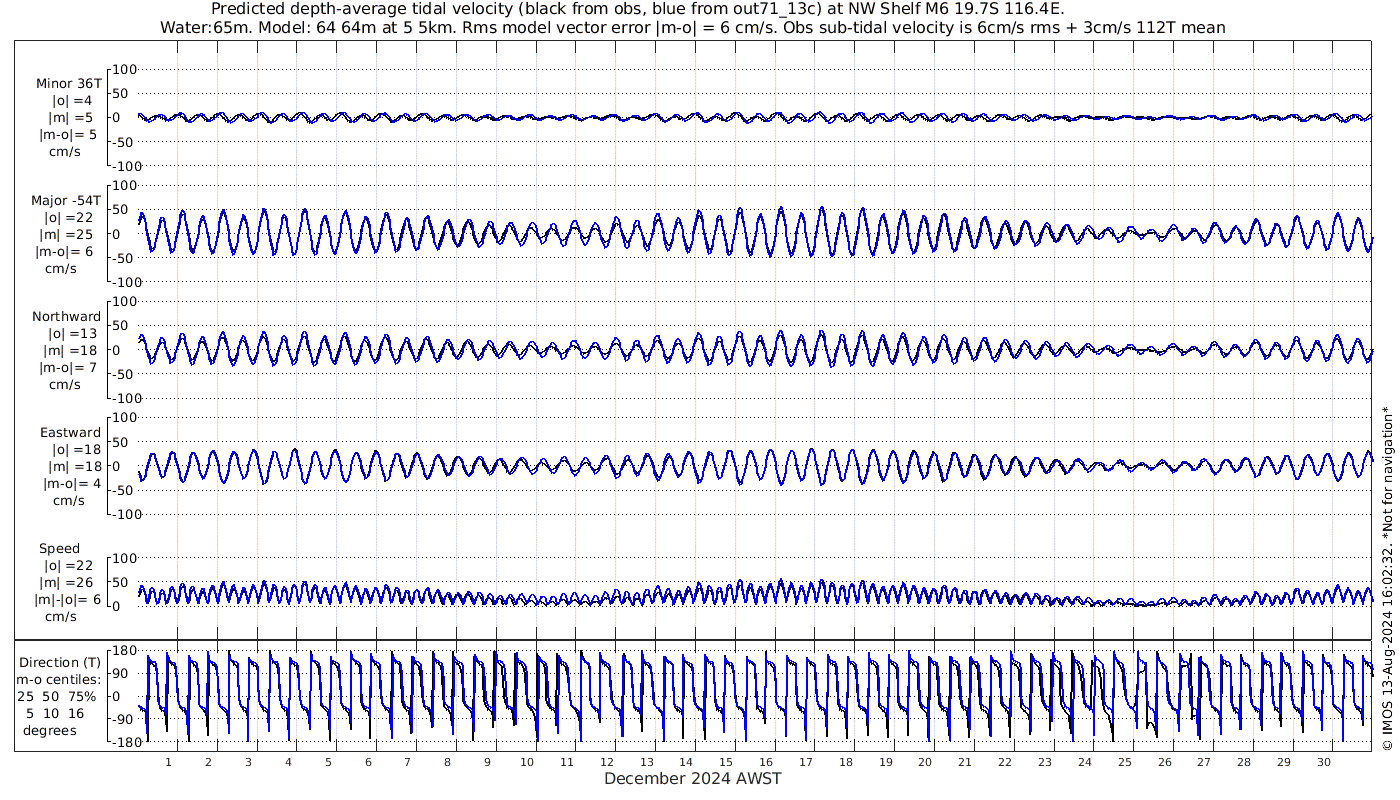Click '|m-o|= 4' in Eastward panel

click(72, 483)
